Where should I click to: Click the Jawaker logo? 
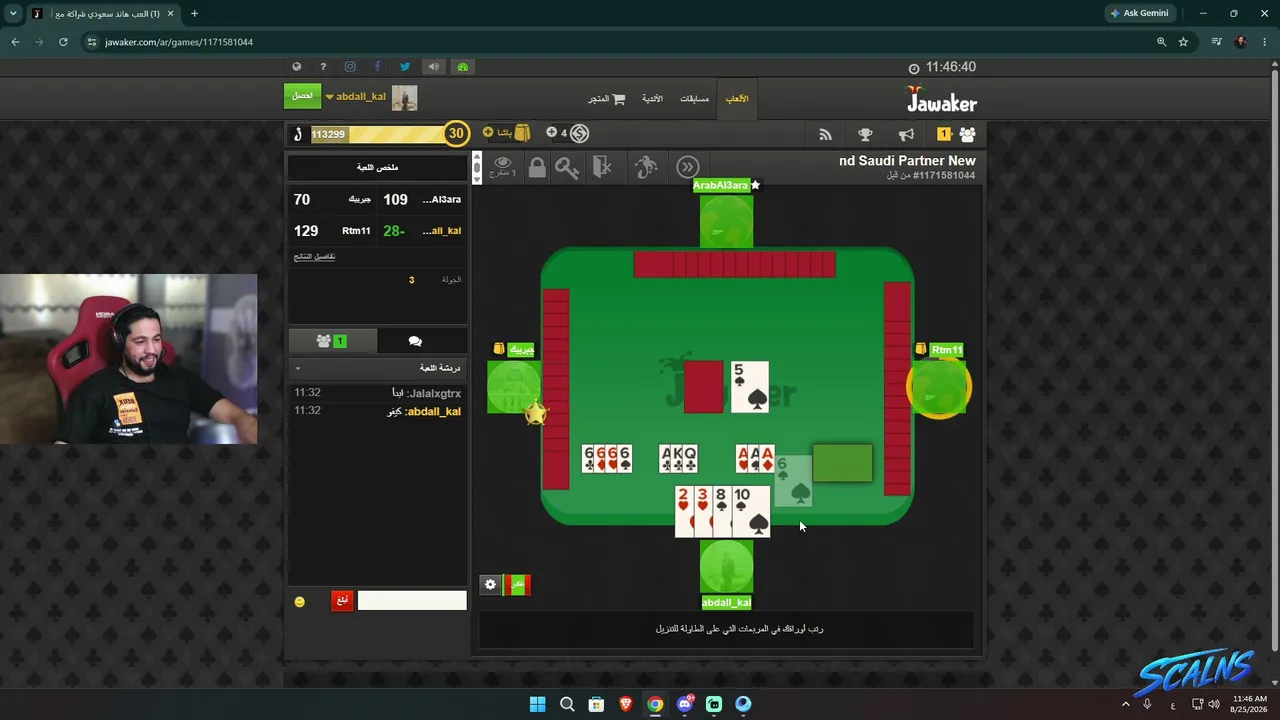[x=942, y=100]
